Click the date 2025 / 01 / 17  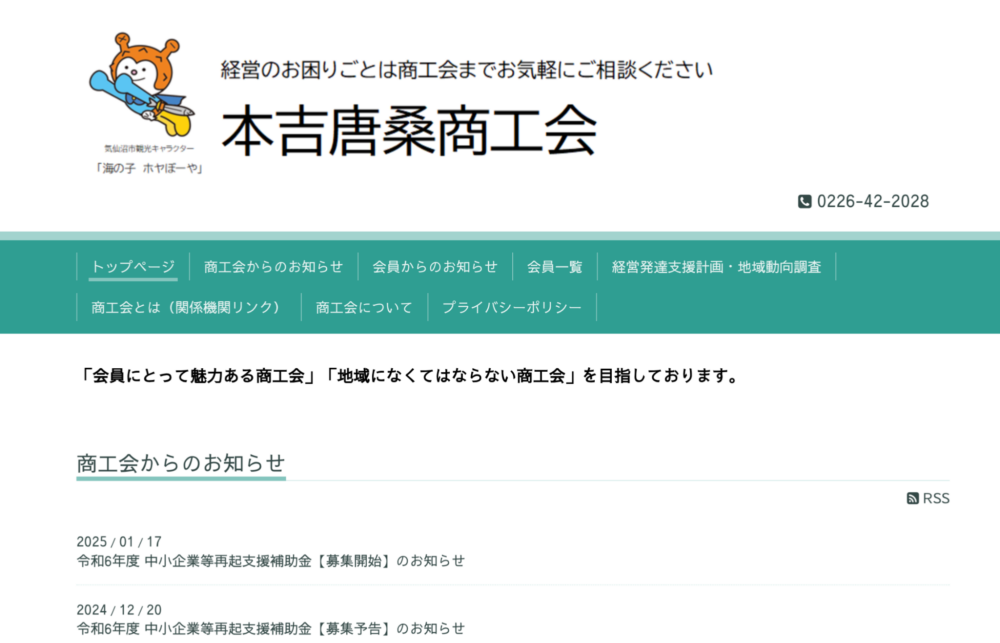119,542
